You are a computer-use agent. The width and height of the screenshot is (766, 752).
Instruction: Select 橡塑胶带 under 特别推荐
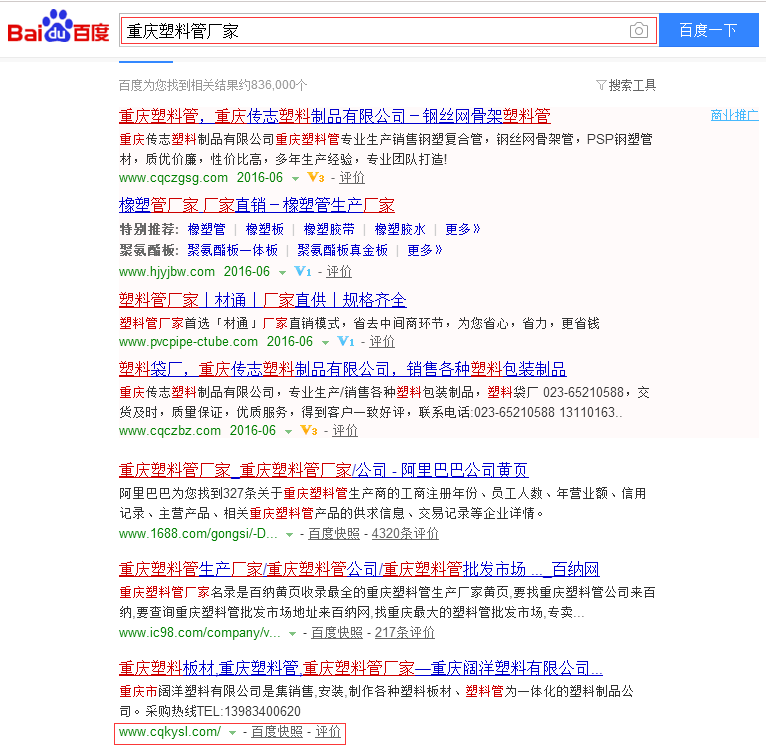click(x=328, y=229)
